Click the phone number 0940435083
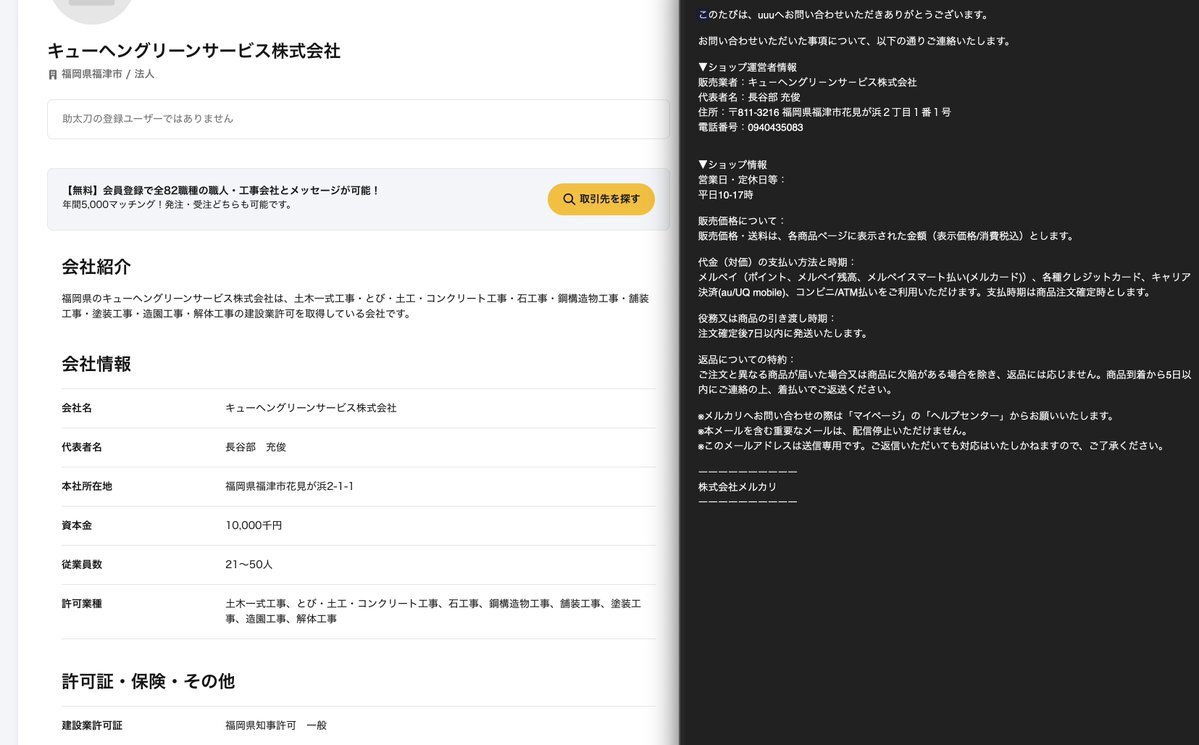Image resolution: width=1199 pixels, height=745 pixels. click(x=775, y=127)
